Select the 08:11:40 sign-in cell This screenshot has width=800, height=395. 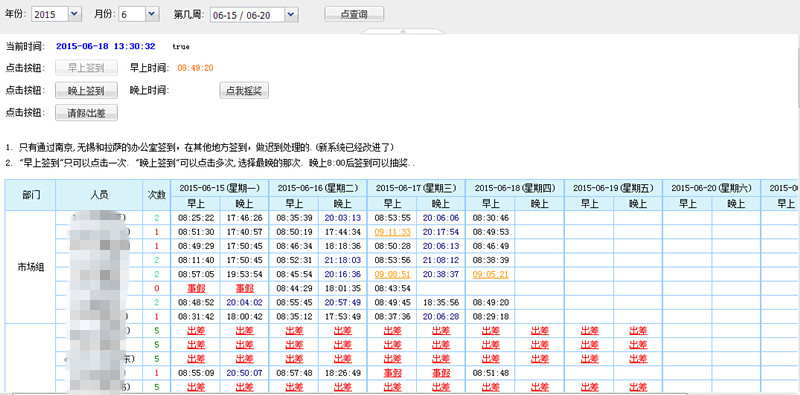195,260
